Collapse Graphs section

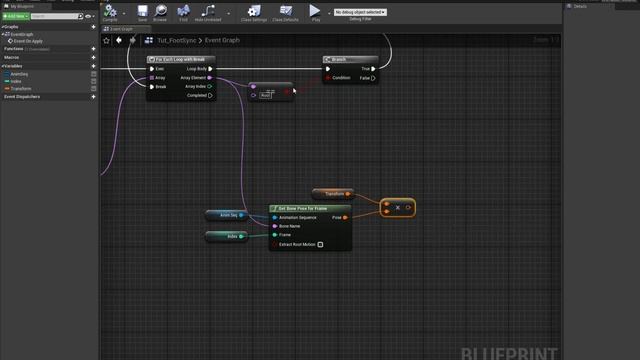click(3, 27)
